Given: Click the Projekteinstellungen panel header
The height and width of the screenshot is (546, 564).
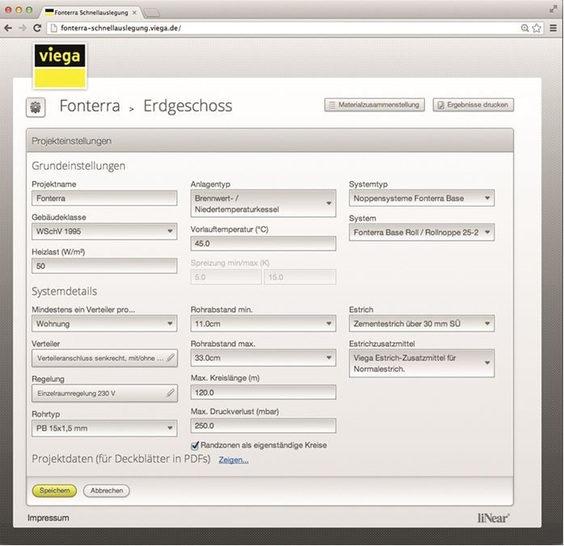Looking at the screenshot, I should (x=270, y=141).
